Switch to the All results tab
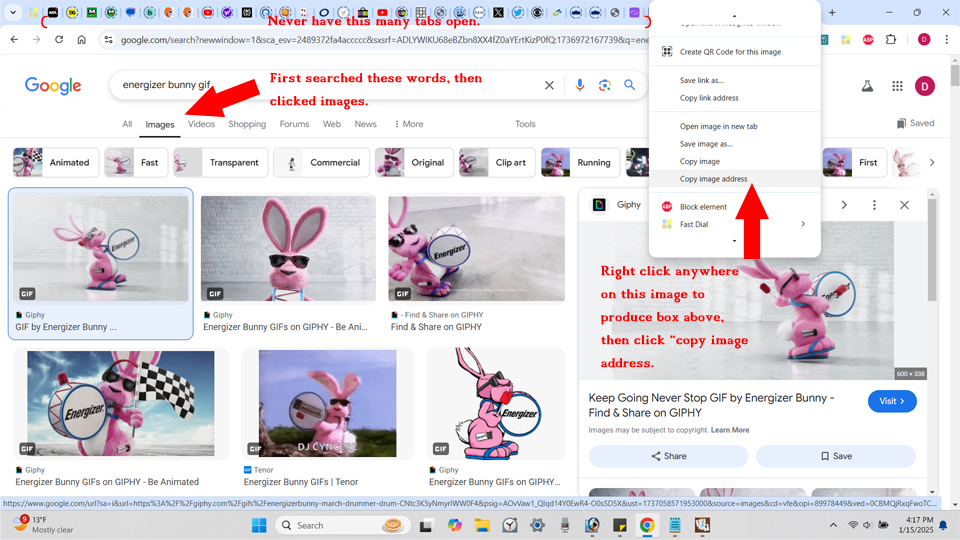Screen dimensions: 960x540 tap(127, 124)
